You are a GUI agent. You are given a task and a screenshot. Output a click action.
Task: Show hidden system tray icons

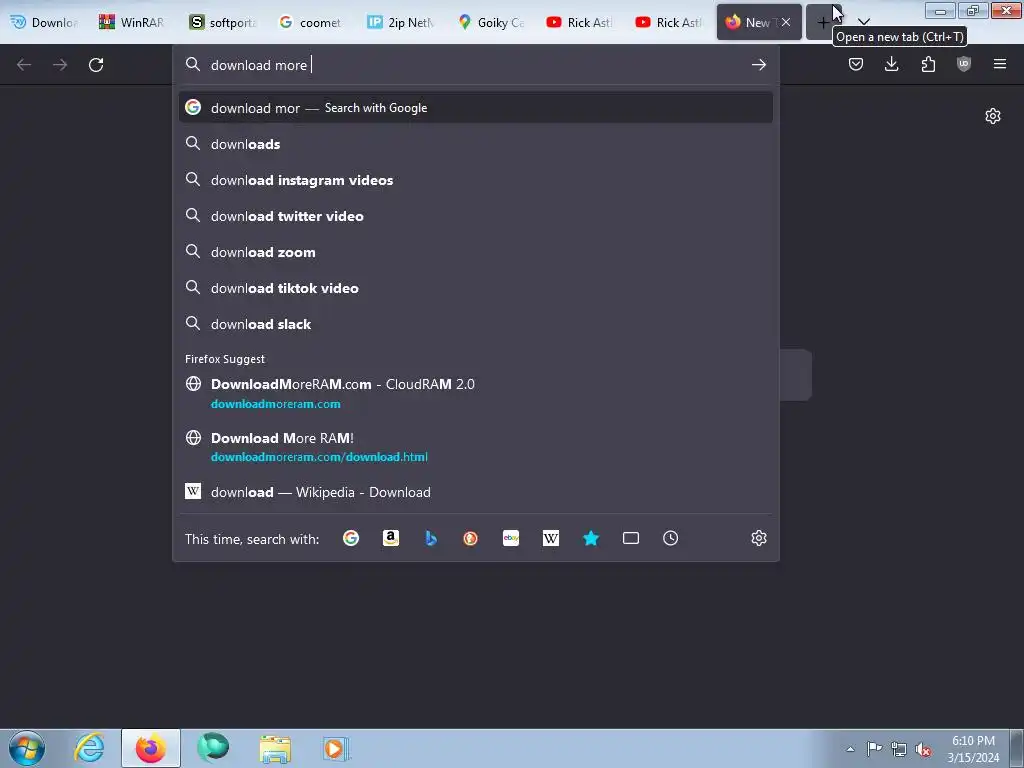pyautogui.click(x=850, y=749)
